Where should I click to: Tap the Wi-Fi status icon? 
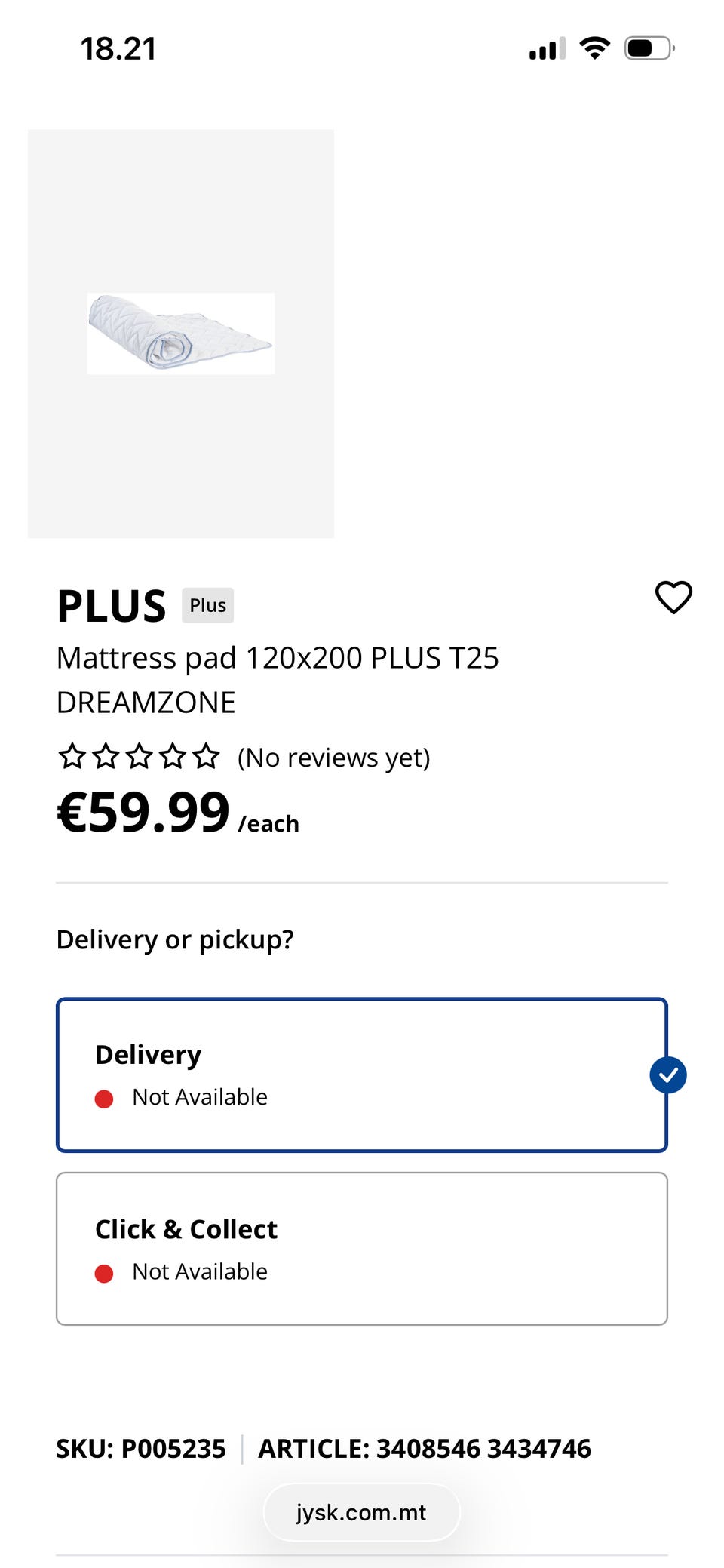tap(594, 48)
